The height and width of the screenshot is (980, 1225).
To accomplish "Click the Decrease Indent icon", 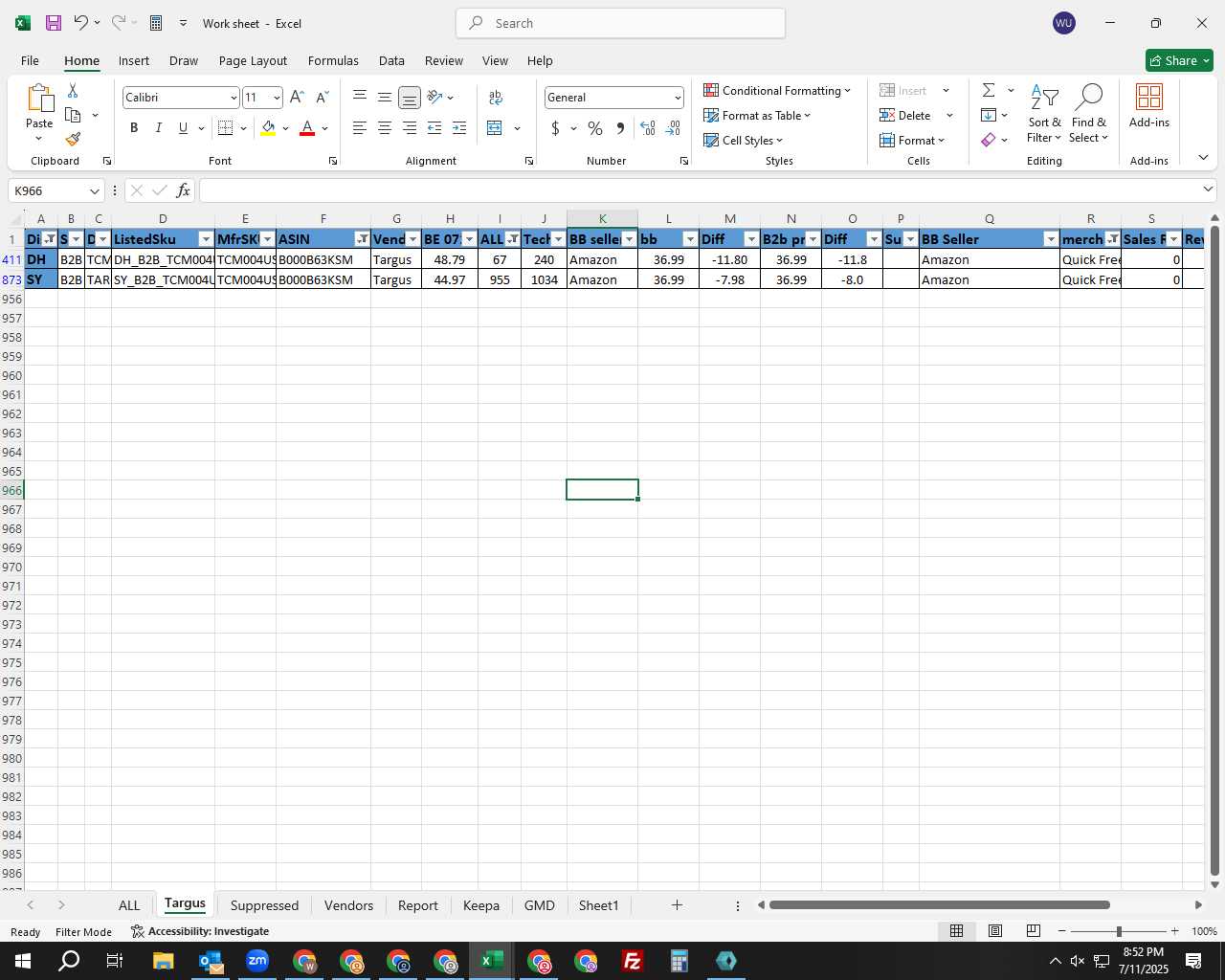I will 434,128.
